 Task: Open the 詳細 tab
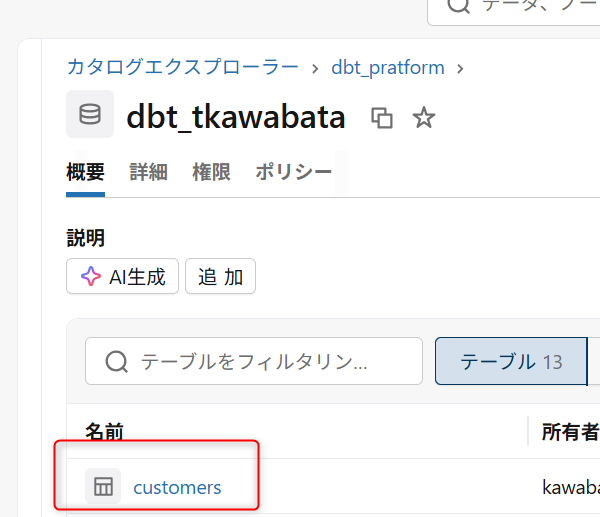click(x=148, y=172)
